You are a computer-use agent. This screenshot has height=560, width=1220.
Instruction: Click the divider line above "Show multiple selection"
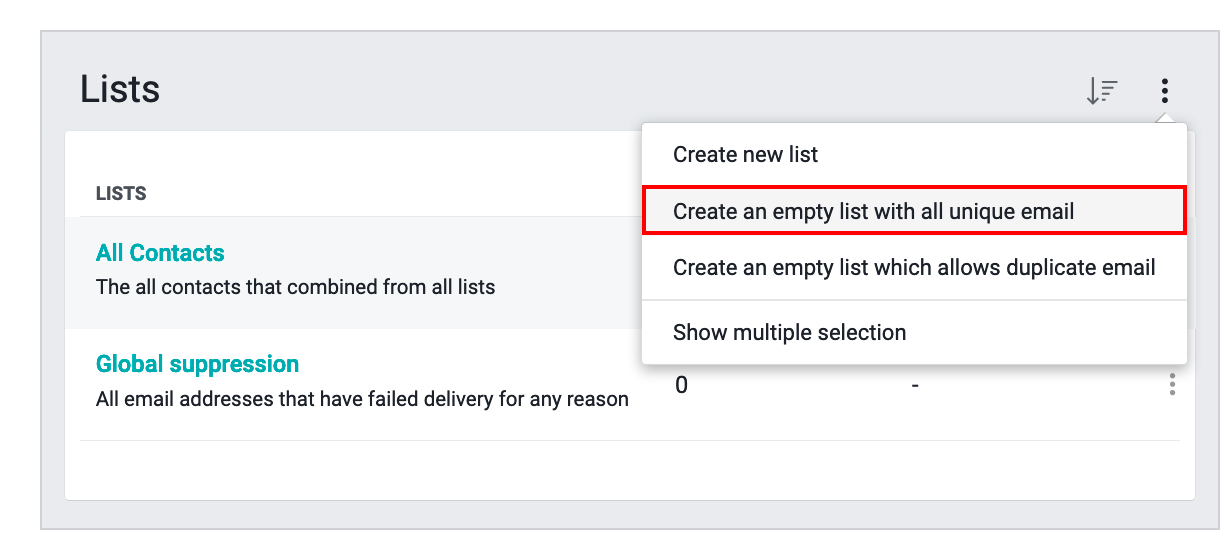pos(914,299)
